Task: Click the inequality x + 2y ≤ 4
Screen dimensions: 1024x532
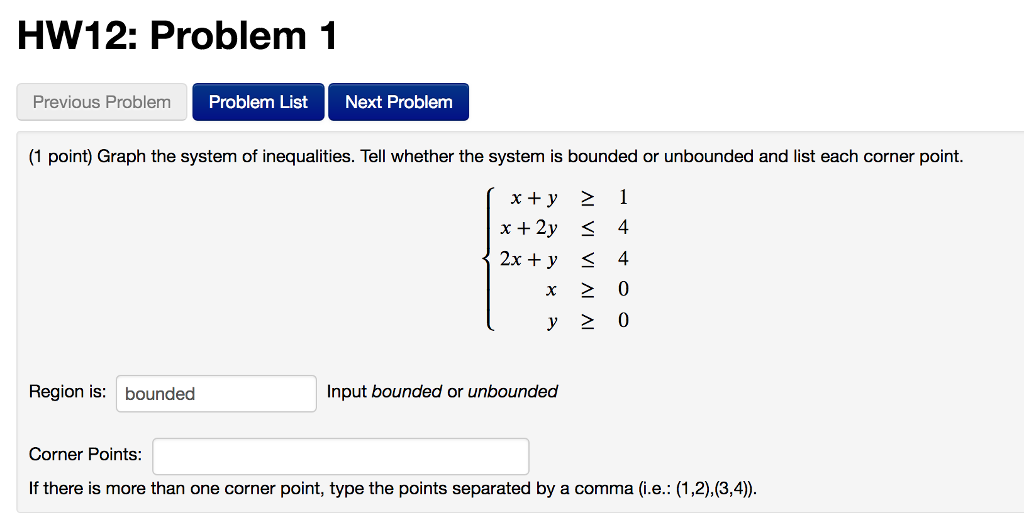Action: coord(564,228)
